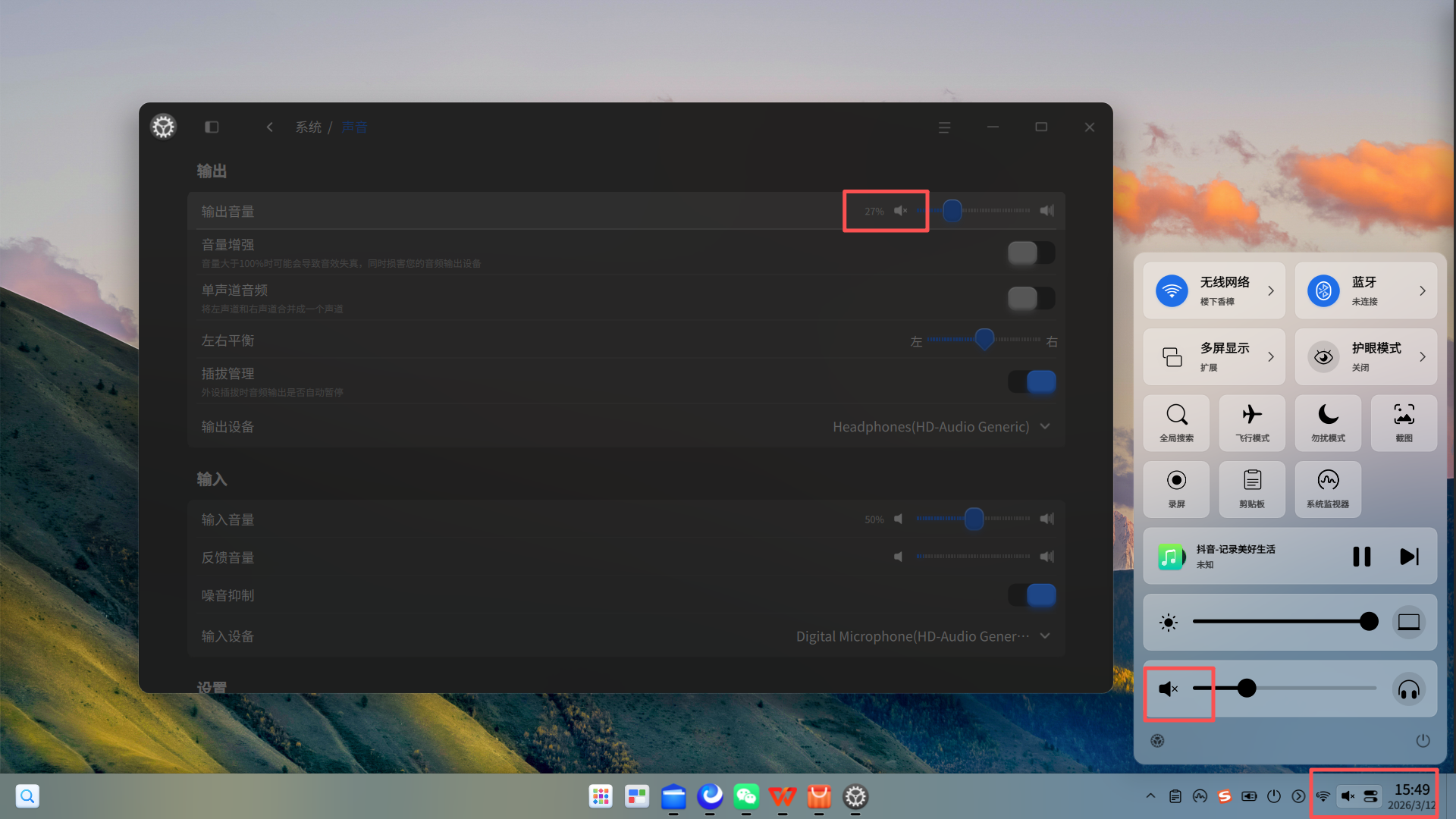Click the muted speaker icon in quick panel
Image resolution: width=1456 pixels, height=819 pixels.
click(1168, 689)
